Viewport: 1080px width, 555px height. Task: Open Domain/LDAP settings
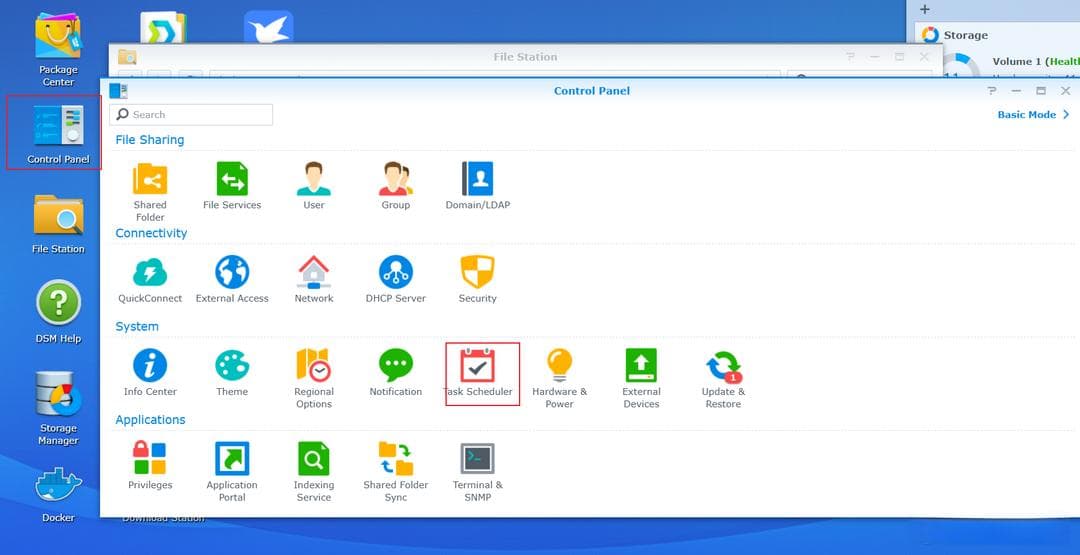click(477, 185)
